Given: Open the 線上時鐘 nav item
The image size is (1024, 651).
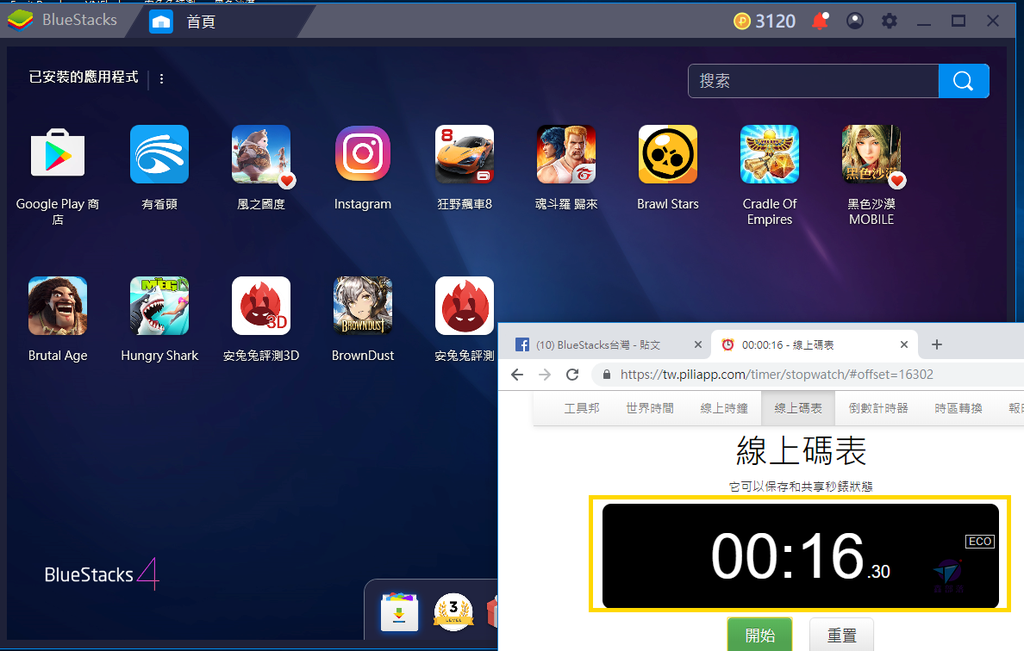Looking at the screenshot, I should pyautogui.click(x=724, y=408).
